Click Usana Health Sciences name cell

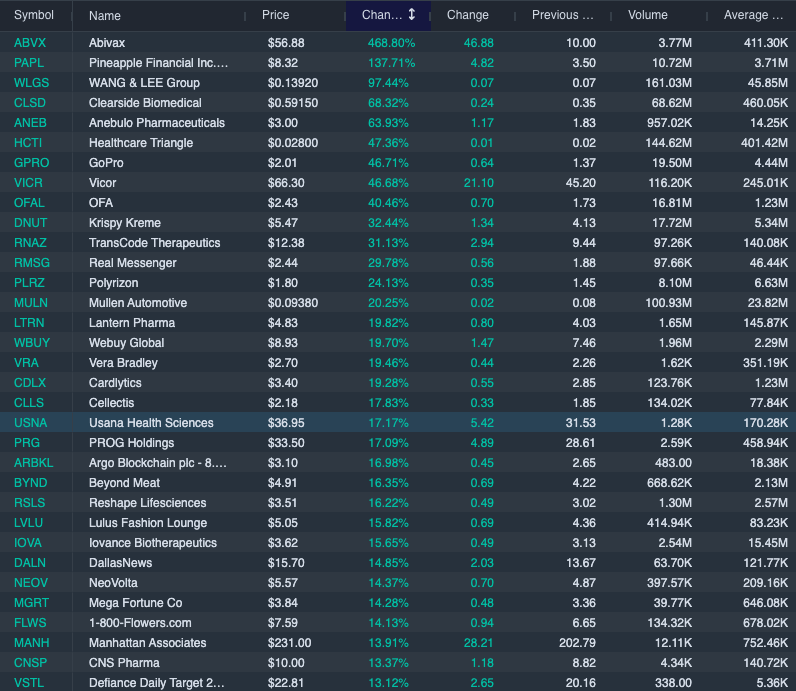tap(151, 423)
